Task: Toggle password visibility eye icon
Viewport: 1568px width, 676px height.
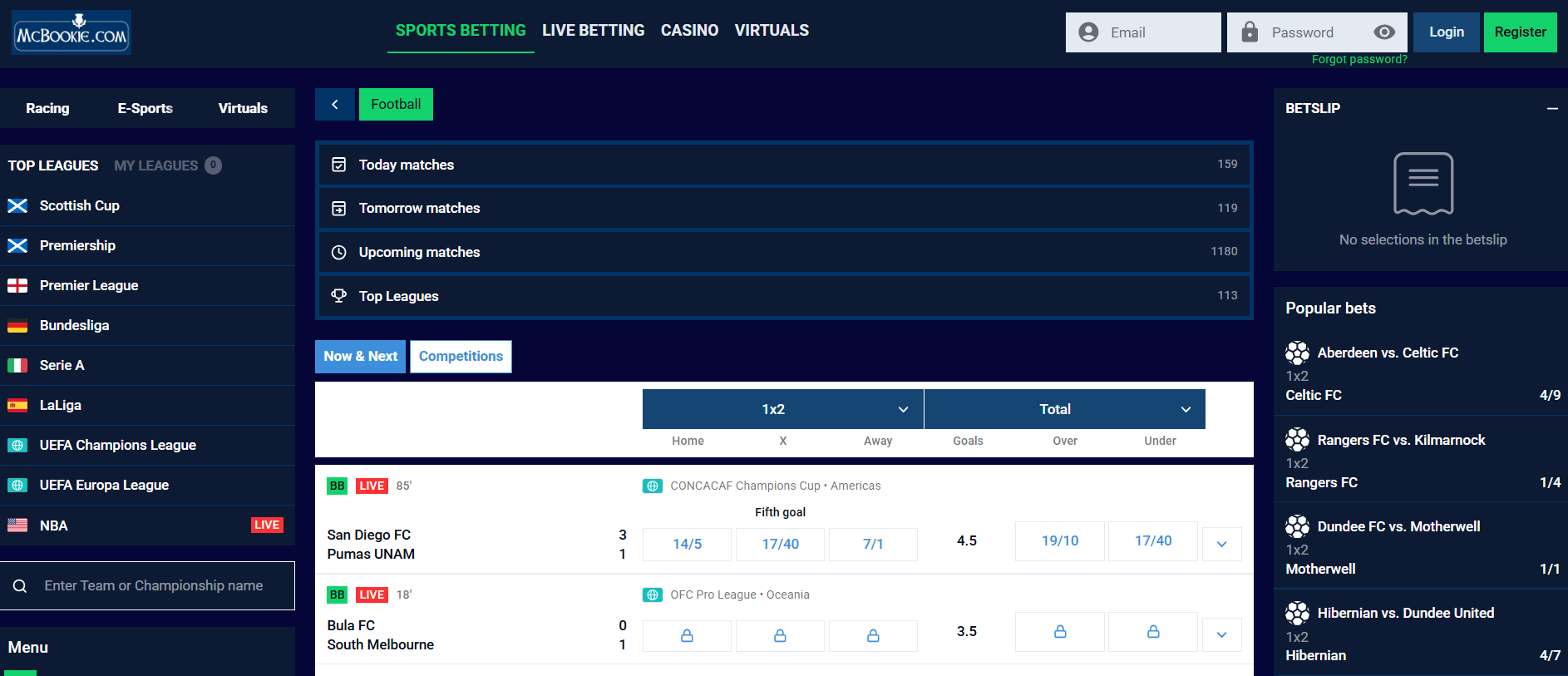Action: [1384, 32]
